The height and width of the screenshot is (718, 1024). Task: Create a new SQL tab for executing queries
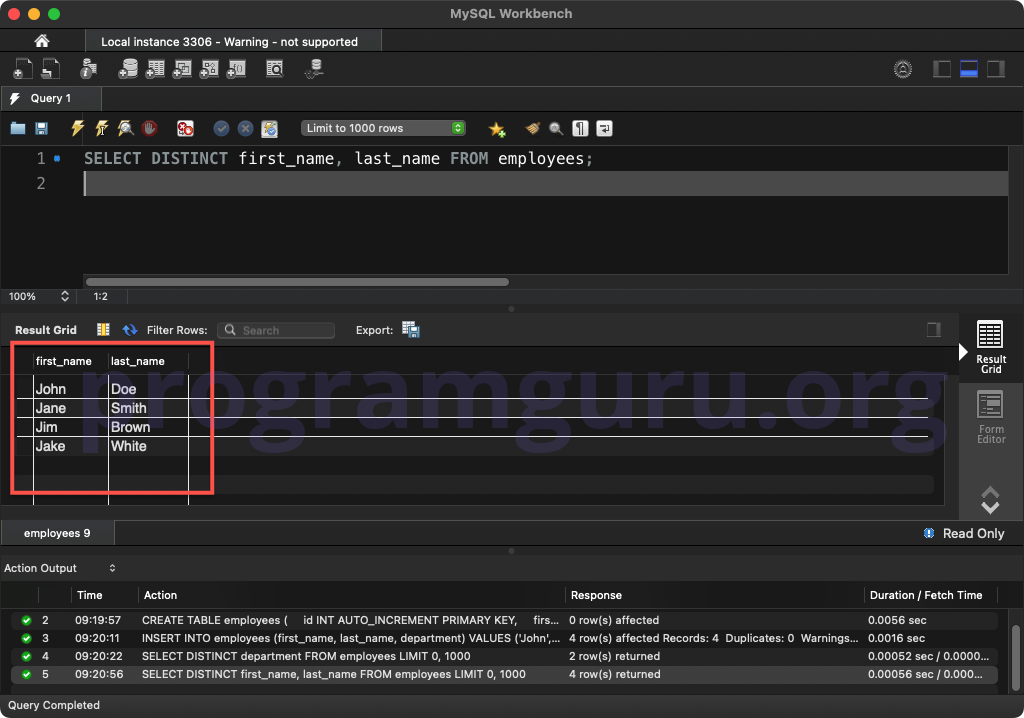click(x=22, y=68)
